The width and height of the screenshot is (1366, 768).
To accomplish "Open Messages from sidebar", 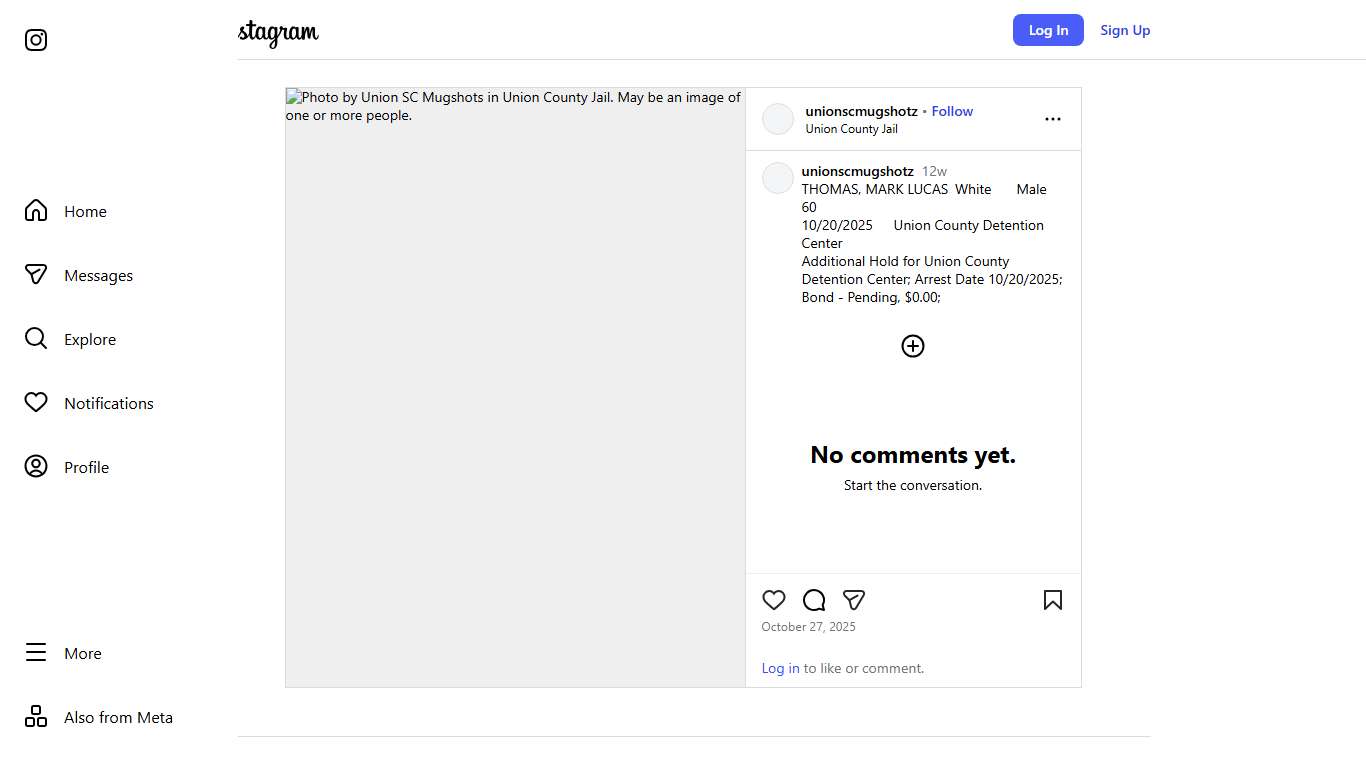I will coord(36,275).
